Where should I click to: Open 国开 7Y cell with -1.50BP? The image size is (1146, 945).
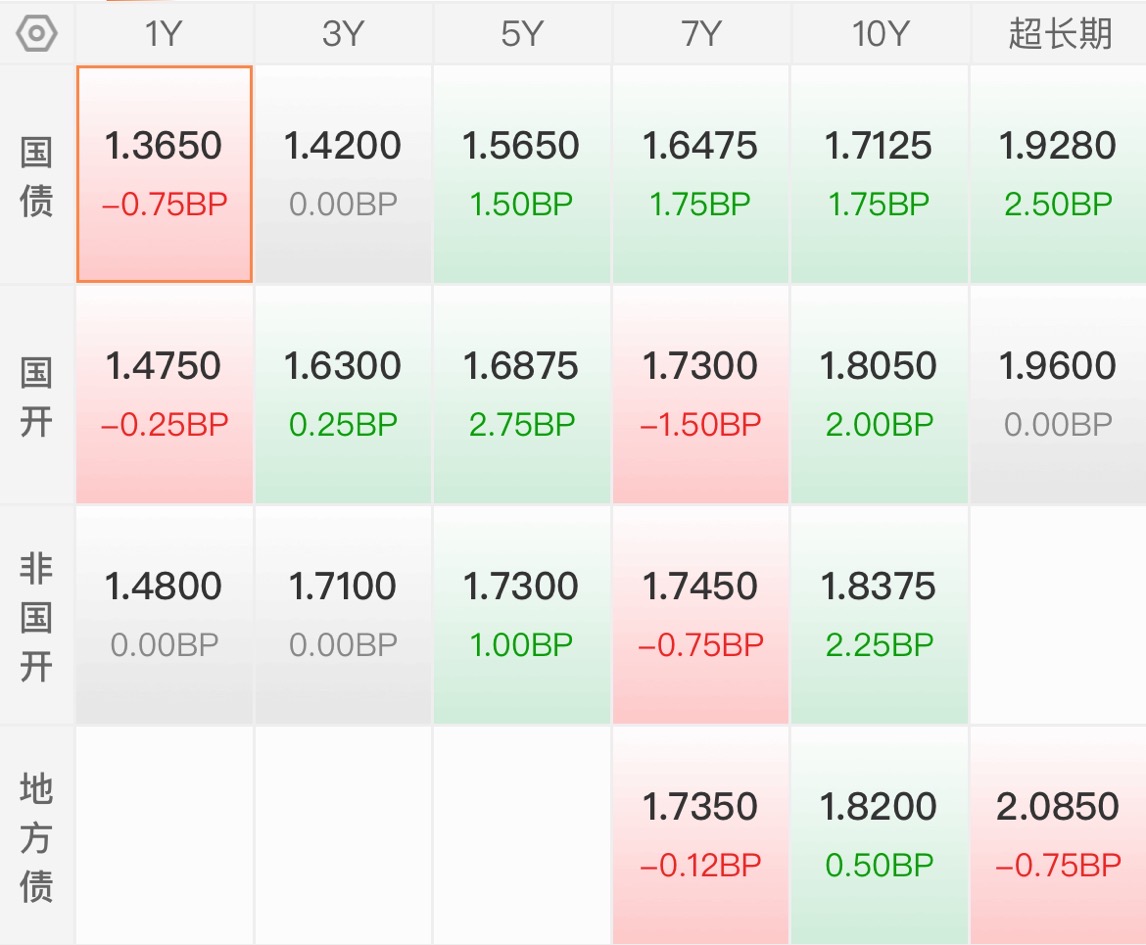[x=701, y=395]
